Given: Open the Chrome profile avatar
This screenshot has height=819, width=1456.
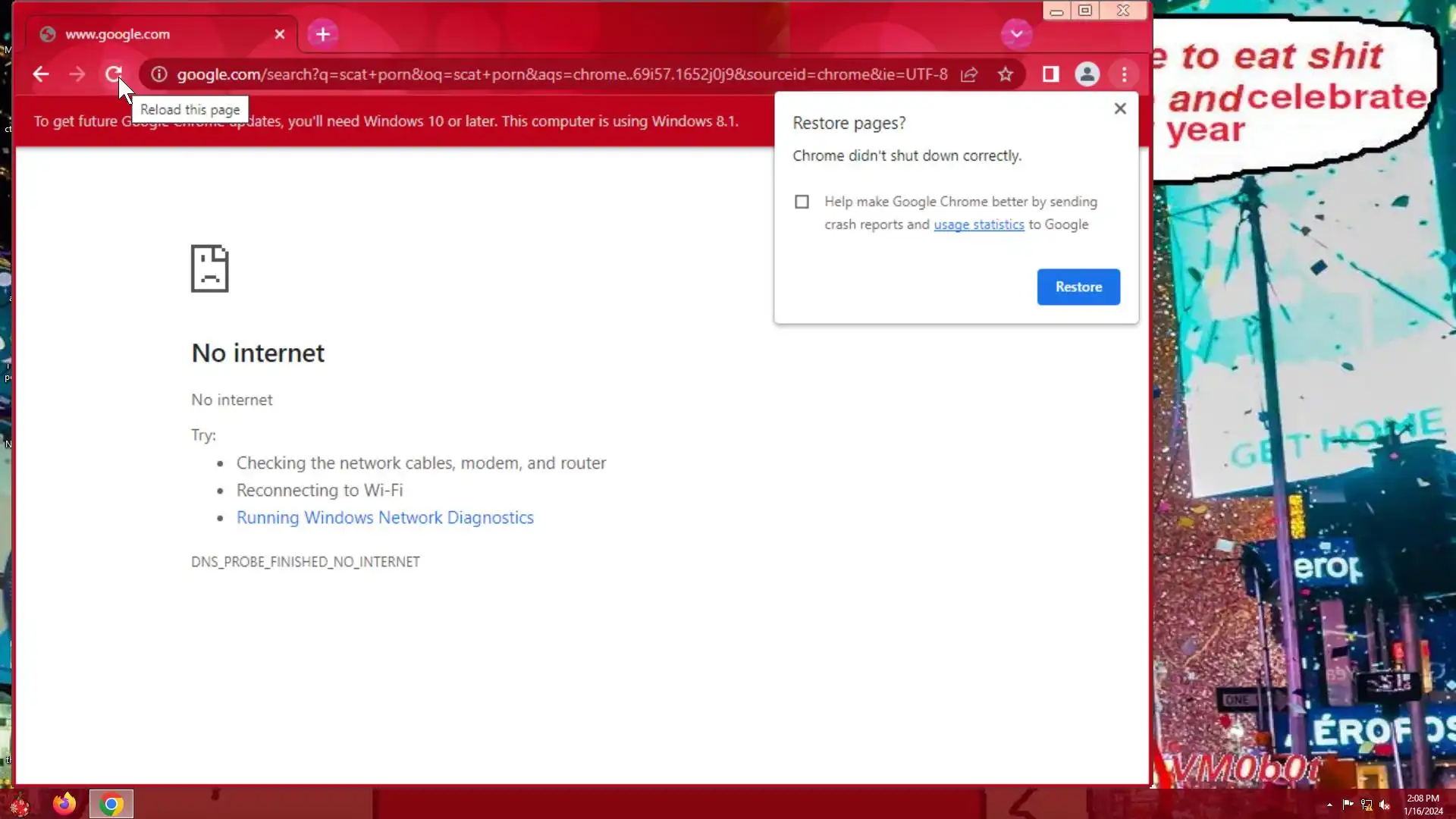Looking at the screenshot, I should click(1087, 74).
